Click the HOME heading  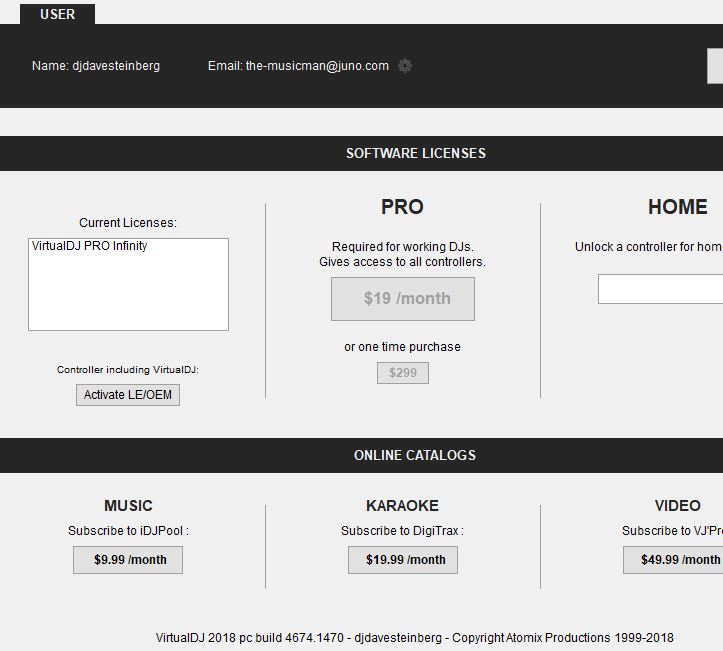click(677, 207)
